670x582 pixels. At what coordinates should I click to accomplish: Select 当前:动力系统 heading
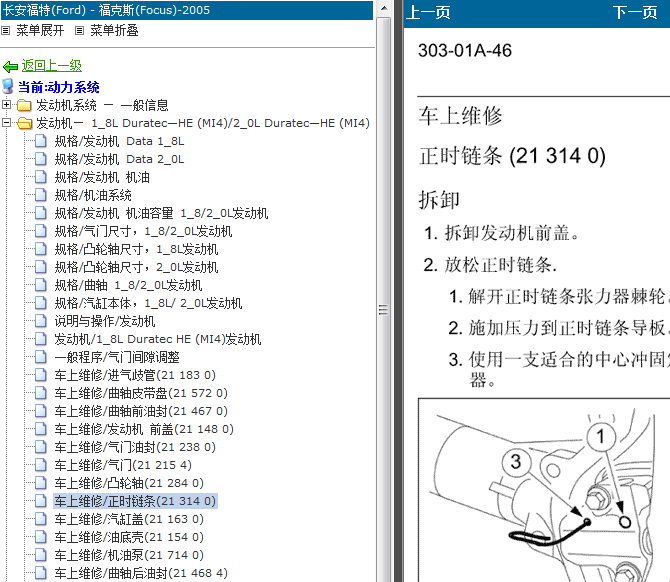(x=59, y=87)
